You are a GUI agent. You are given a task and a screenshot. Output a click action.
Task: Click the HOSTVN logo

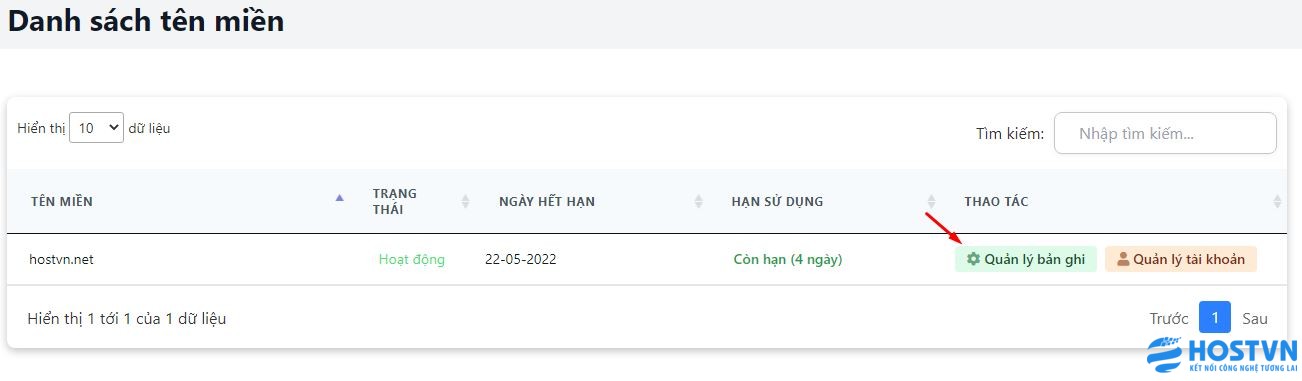coord(1222,356)
